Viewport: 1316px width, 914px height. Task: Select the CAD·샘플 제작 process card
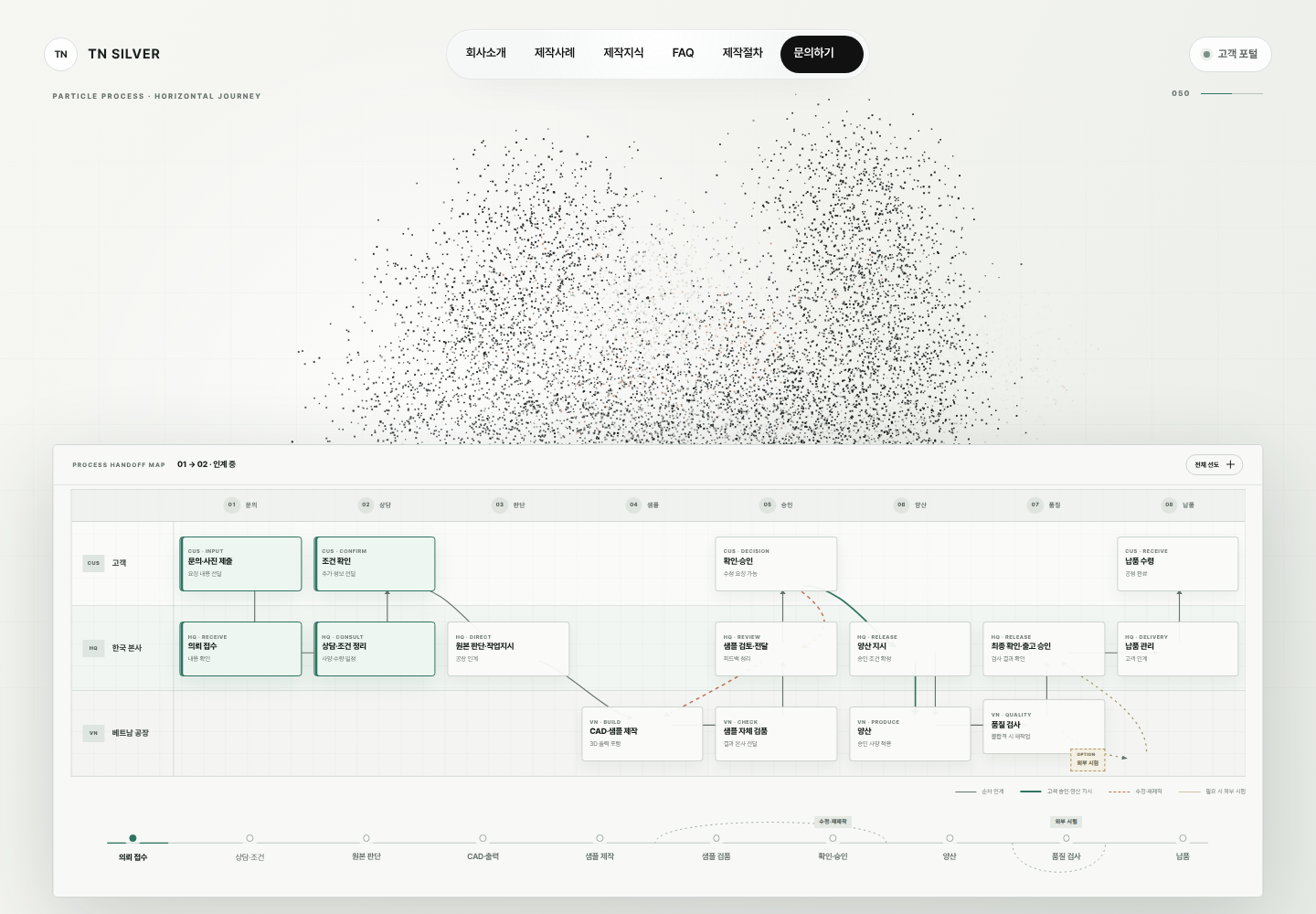(x=642, y=734)
